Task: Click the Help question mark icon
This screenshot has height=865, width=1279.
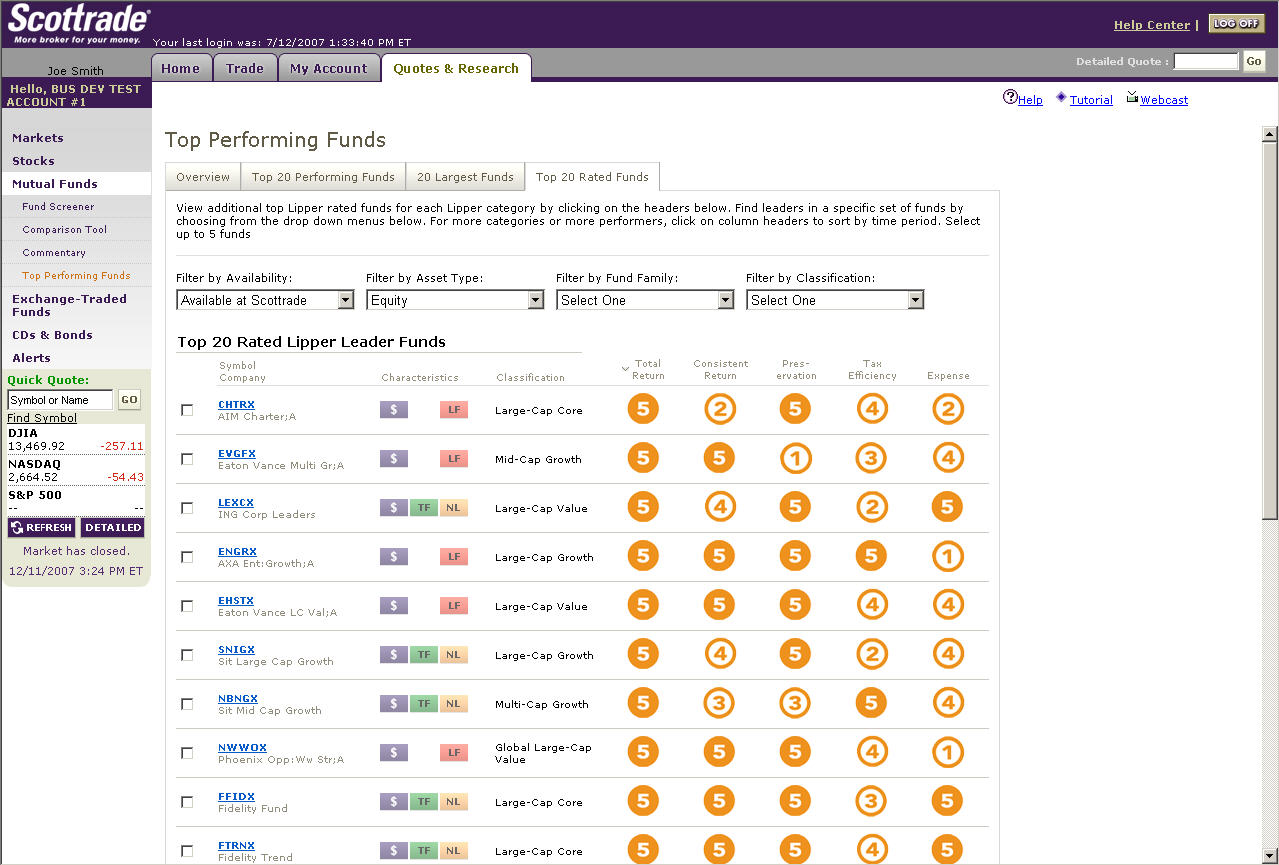Action: click(1010, 98)
